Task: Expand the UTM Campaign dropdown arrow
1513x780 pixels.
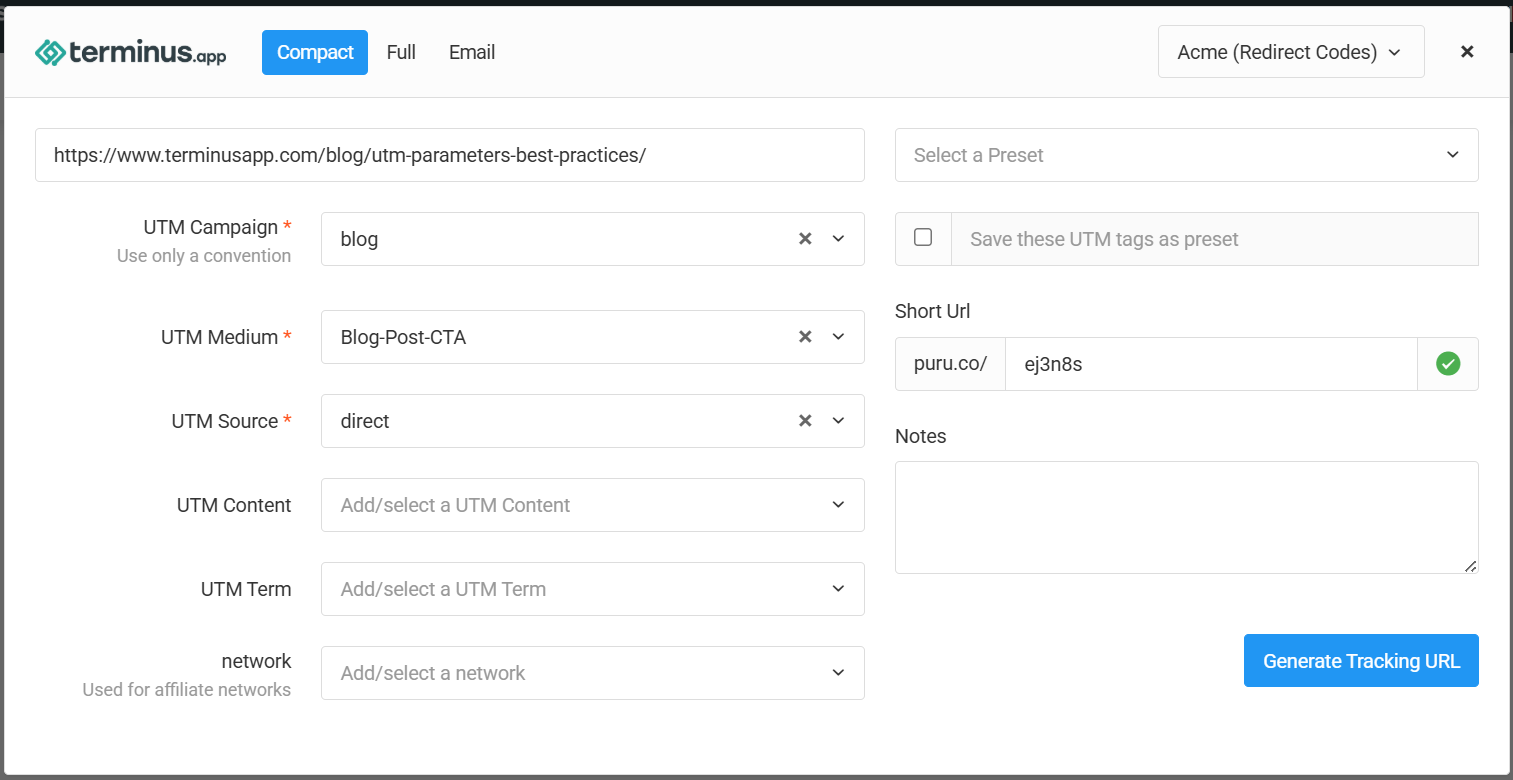Action: click(x=839, y=239)
